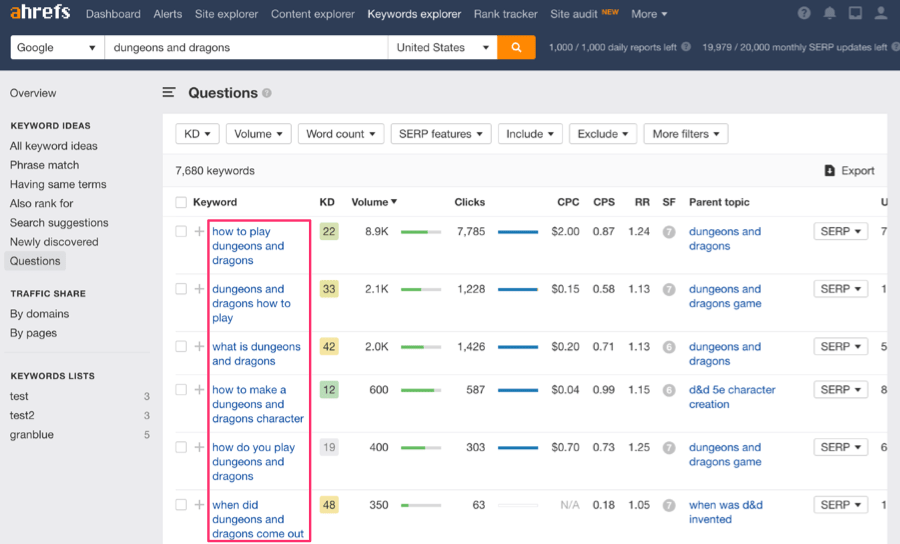Screen dimensions: 900x544
Task: Click the keyword search input field
Action: [246, 47]
